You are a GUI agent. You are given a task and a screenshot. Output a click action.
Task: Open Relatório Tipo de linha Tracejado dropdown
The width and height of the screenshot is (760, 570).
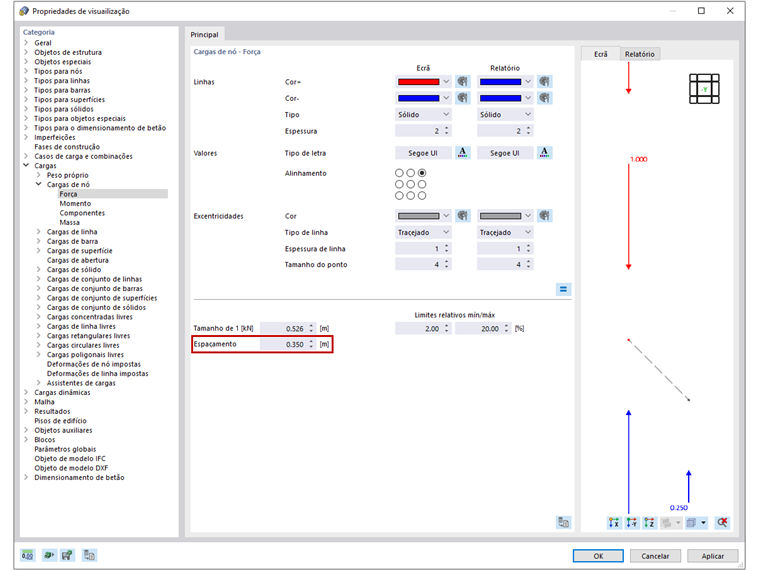[x=505, y=232]
